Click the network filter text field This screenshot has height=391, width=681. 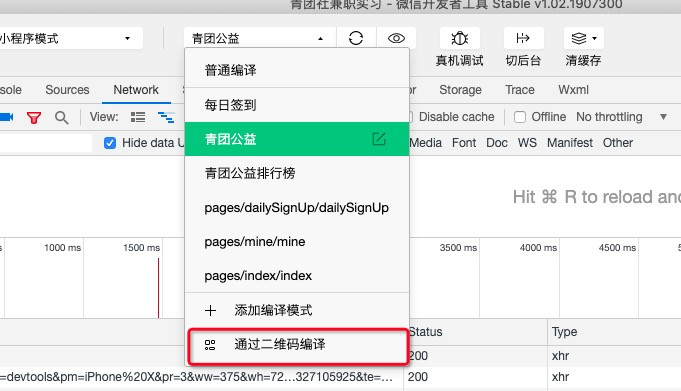click(x=46, y=143)
